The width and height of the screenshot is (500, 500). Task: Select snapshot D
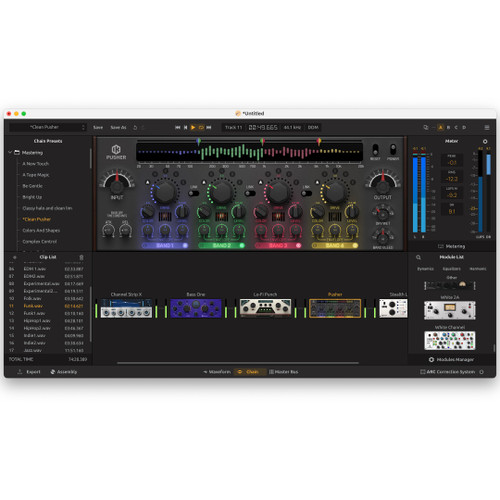pos(464,127)
